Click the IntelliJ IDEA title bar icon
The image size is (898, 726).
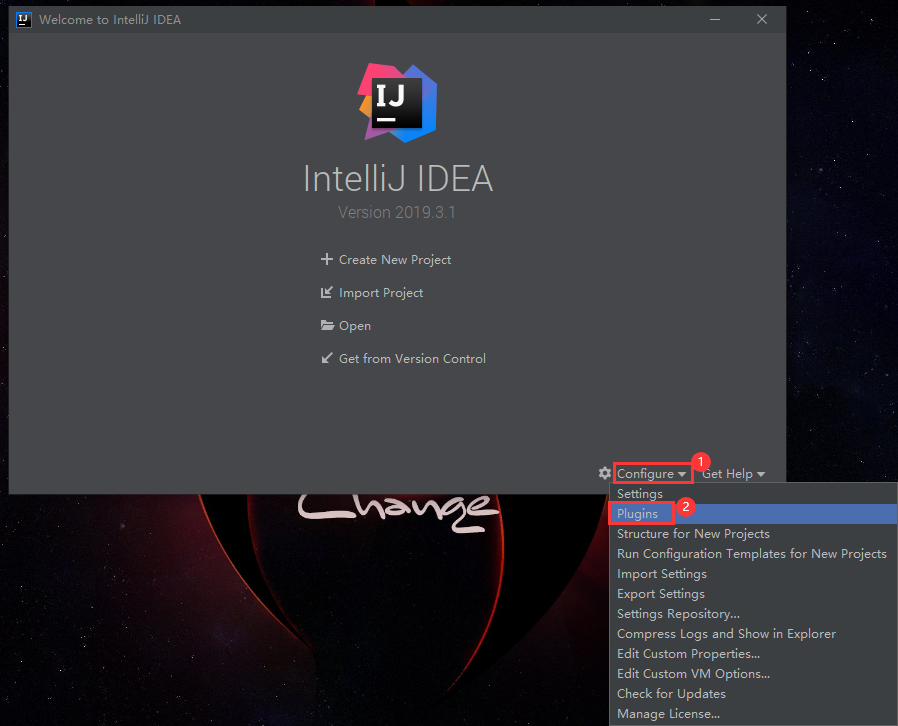click(x=23, y=19)
